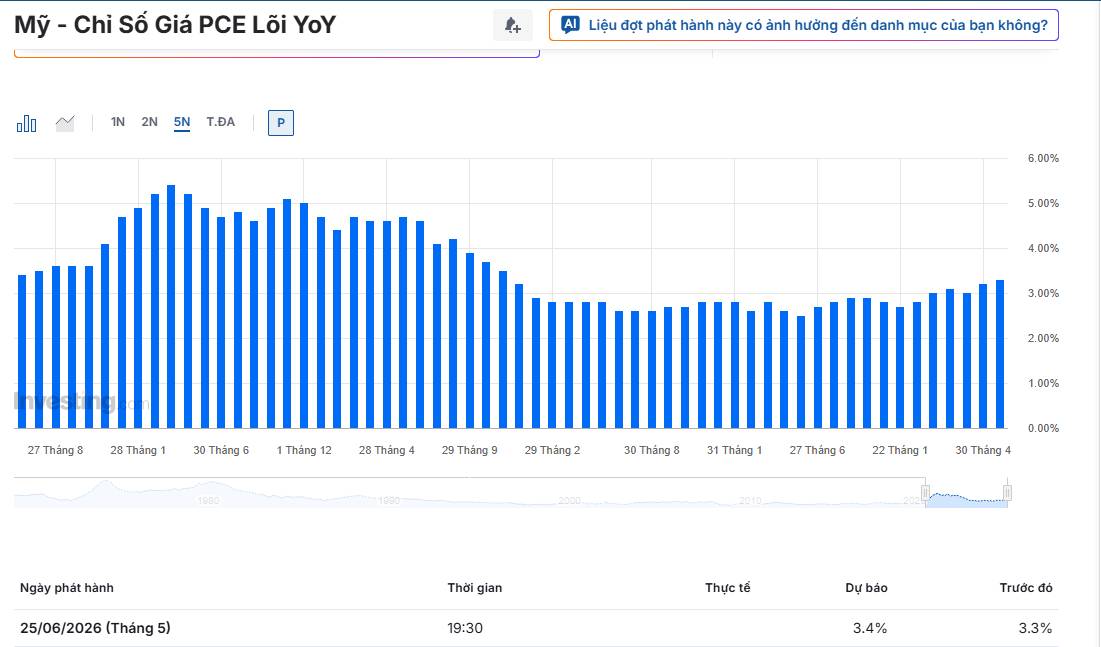This screenshot has height=647, width=1101.
Task: Click the tallest bar of the chart
Action: coord(171,307)
